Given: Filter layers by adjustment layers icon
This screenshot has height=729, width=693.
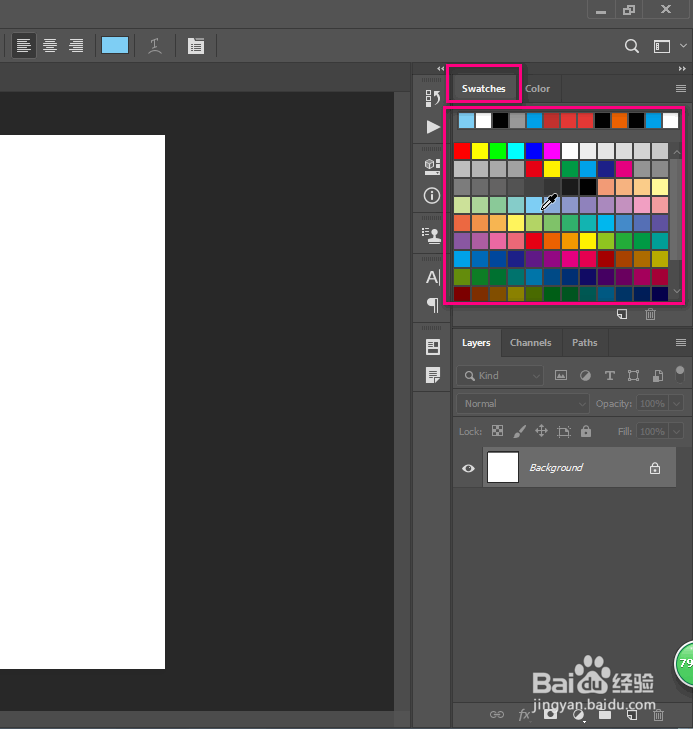Looking at the screenshot, I should (585, 376).
